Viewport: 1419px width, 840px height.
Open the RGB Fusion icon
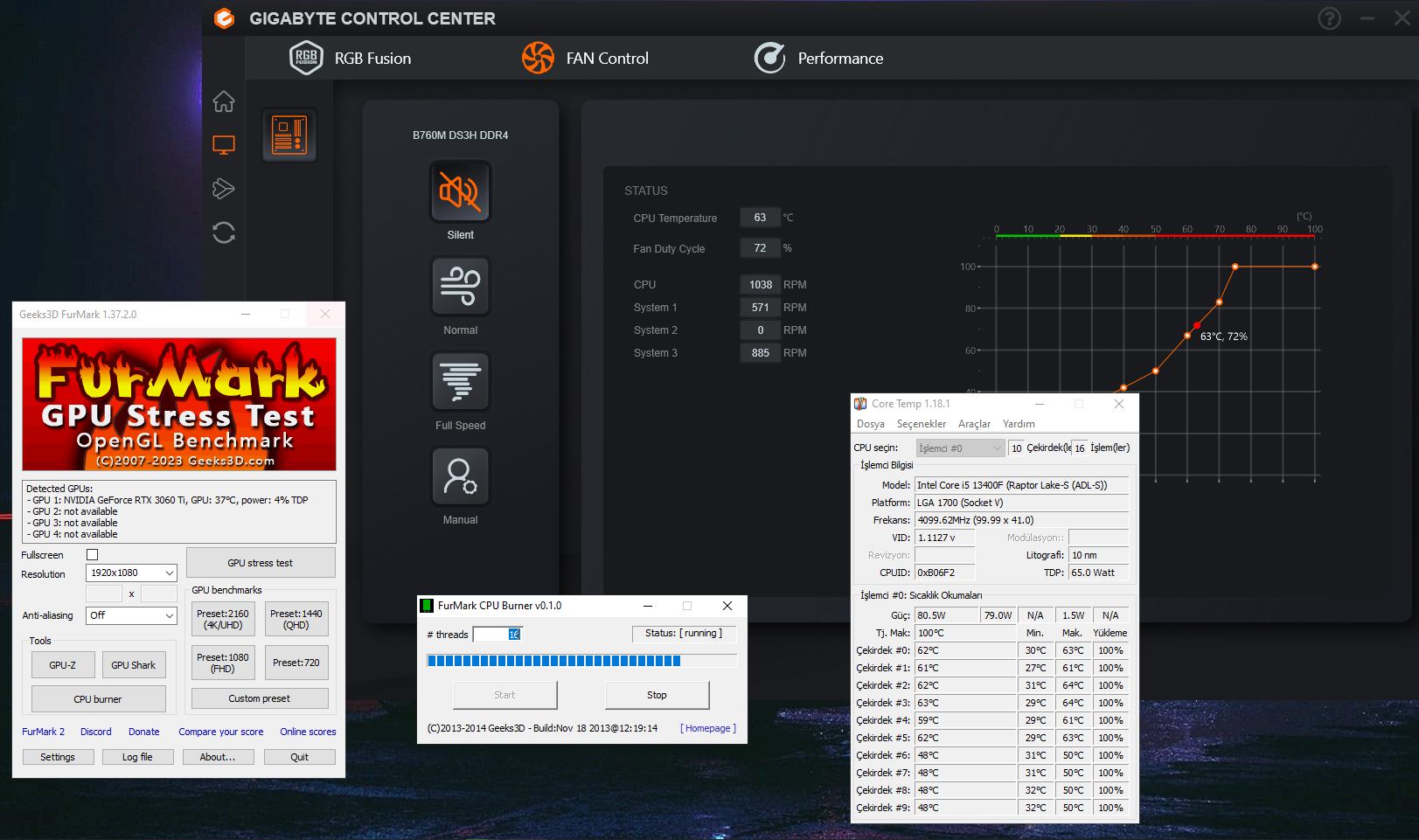[x=306, y=58]
